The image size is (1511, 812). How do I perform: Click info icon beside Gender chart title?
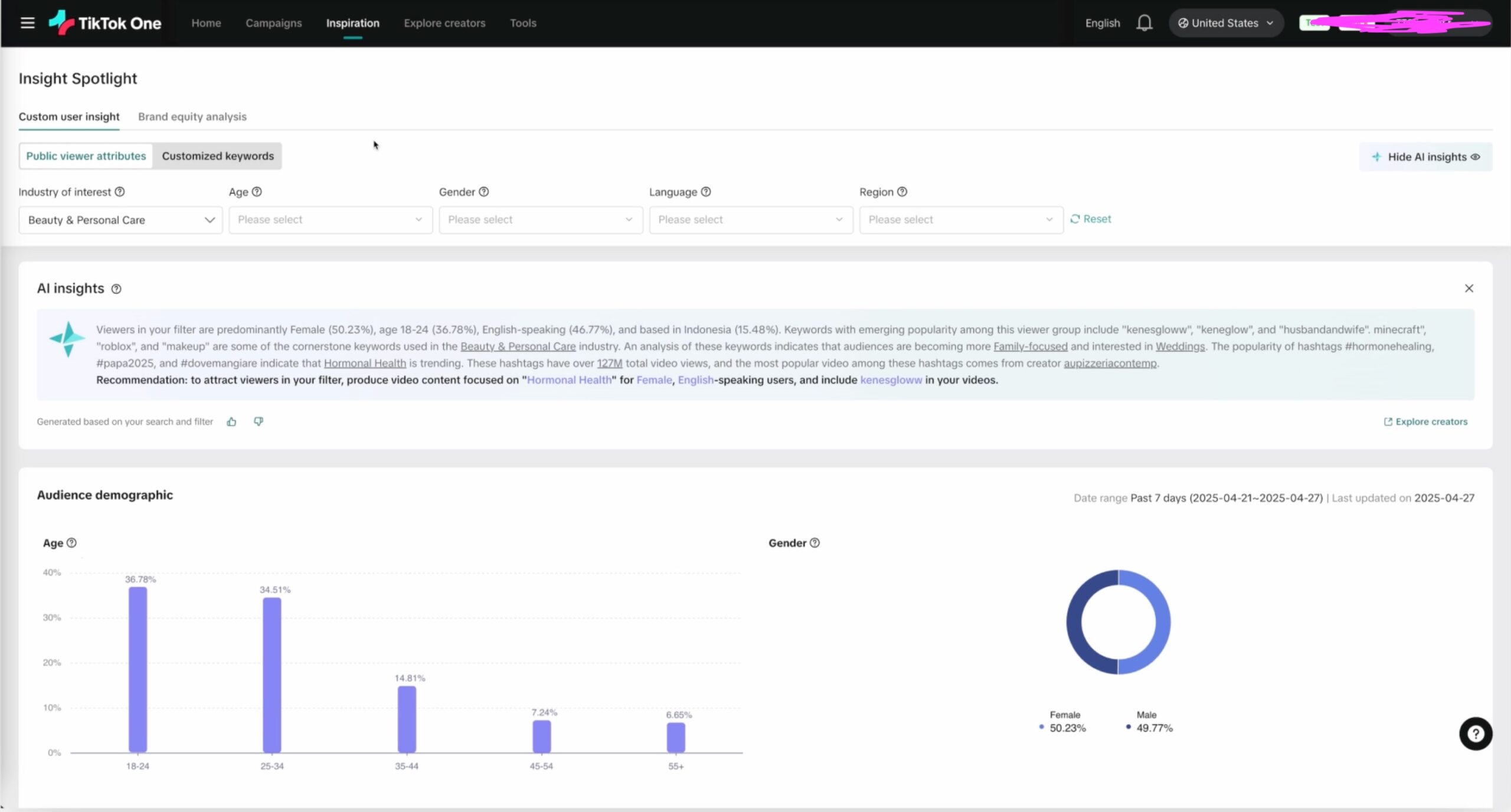815,543
